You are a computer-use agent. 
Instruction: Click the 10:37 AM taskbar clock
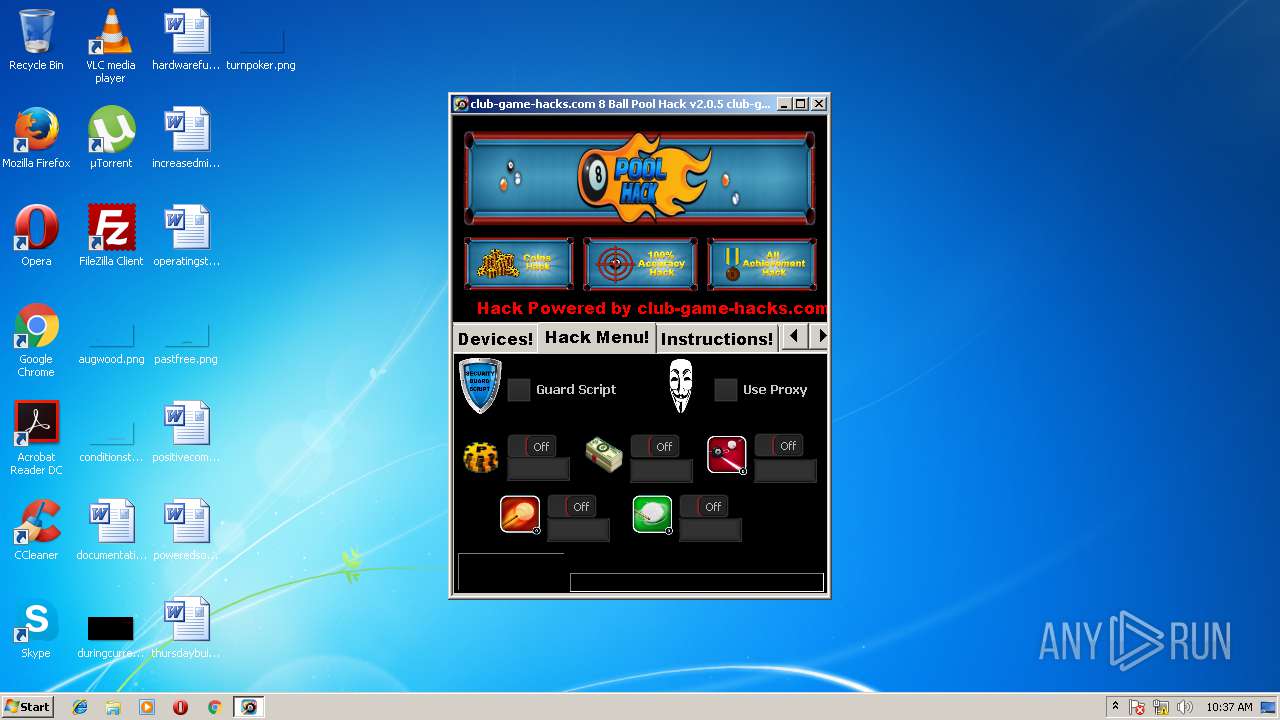click(1229, 707)
